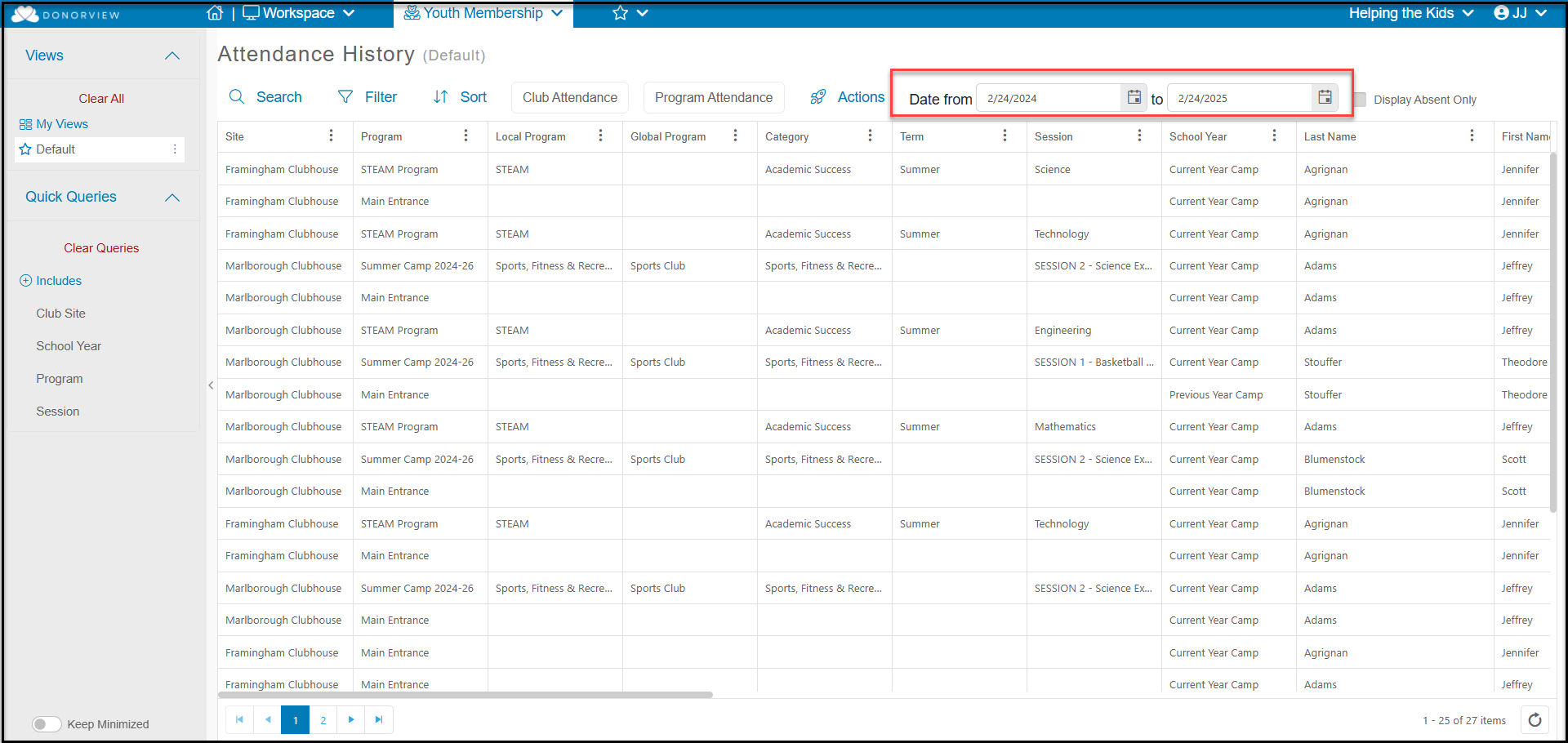The image size is (1568, 743).
Task: Go to the first page of results
Action: point(239,719)
